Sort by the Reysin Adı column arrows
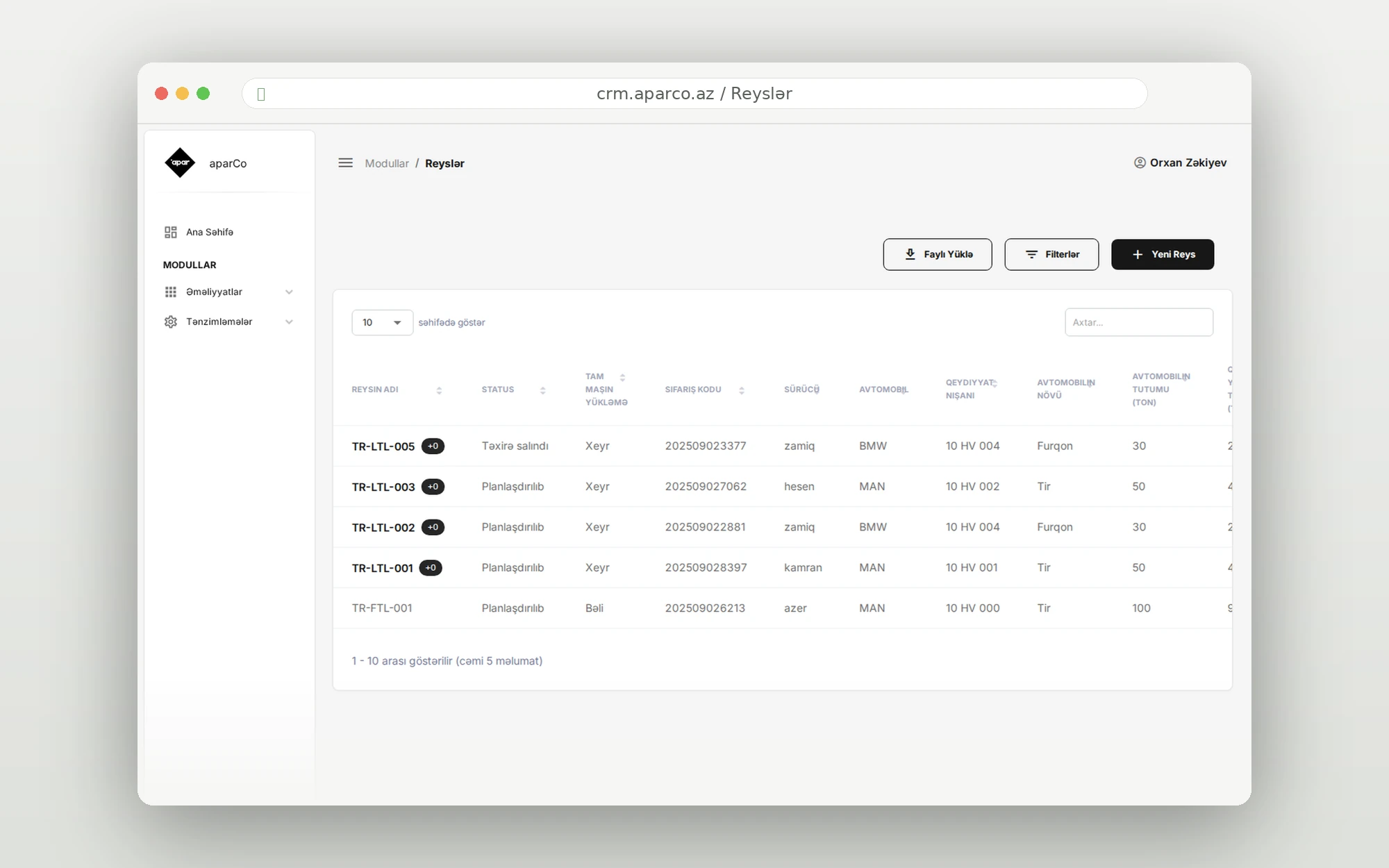 pyautogui.click(x=439, y=390)
